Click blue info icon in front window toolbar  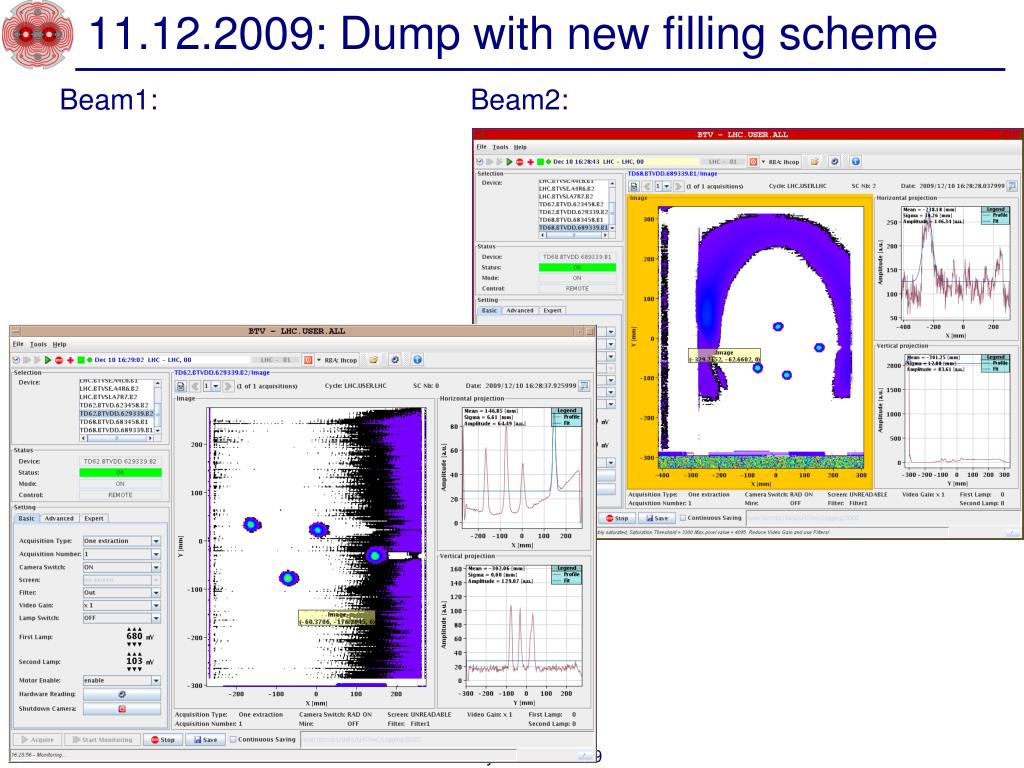(x=417, y=360)
